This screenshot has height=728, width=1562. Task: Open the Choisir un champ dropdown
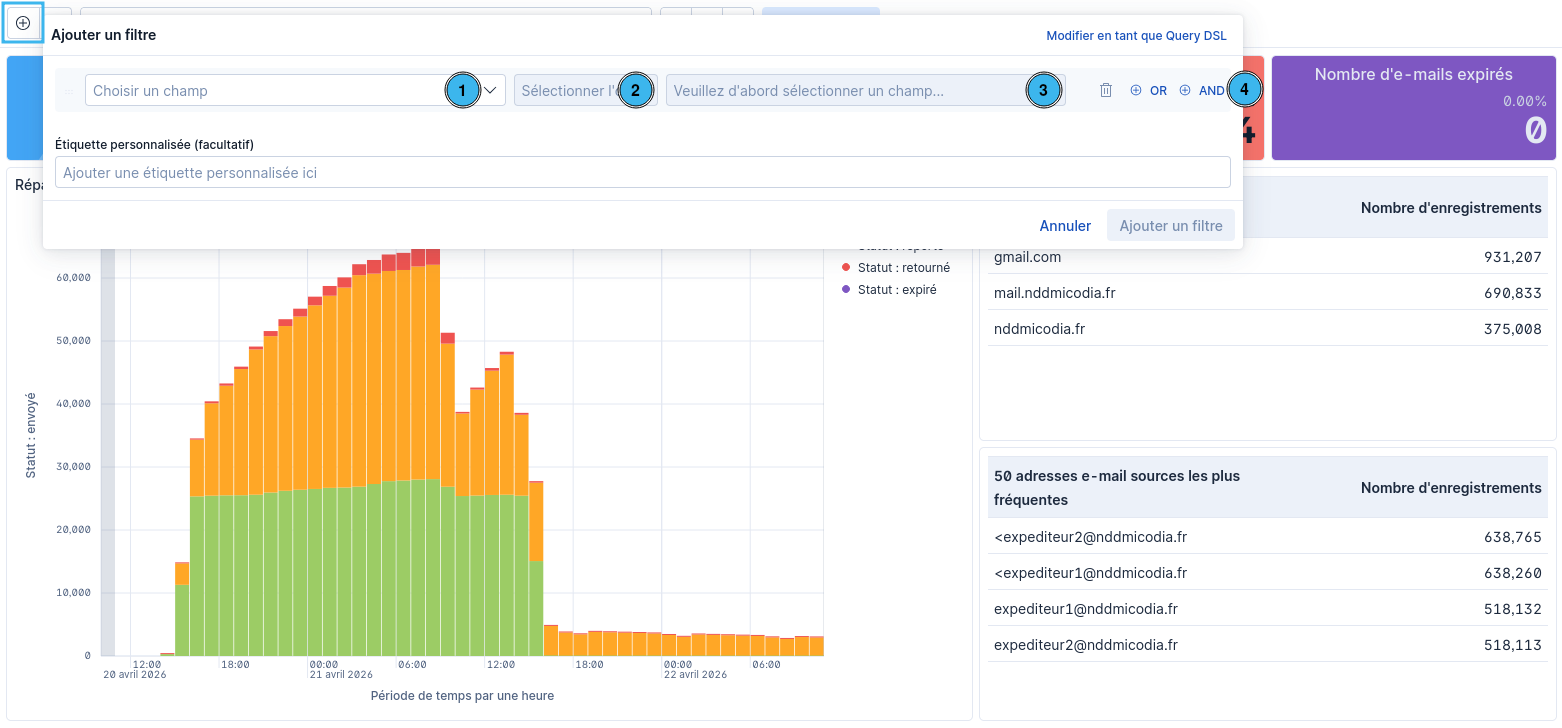295,90
